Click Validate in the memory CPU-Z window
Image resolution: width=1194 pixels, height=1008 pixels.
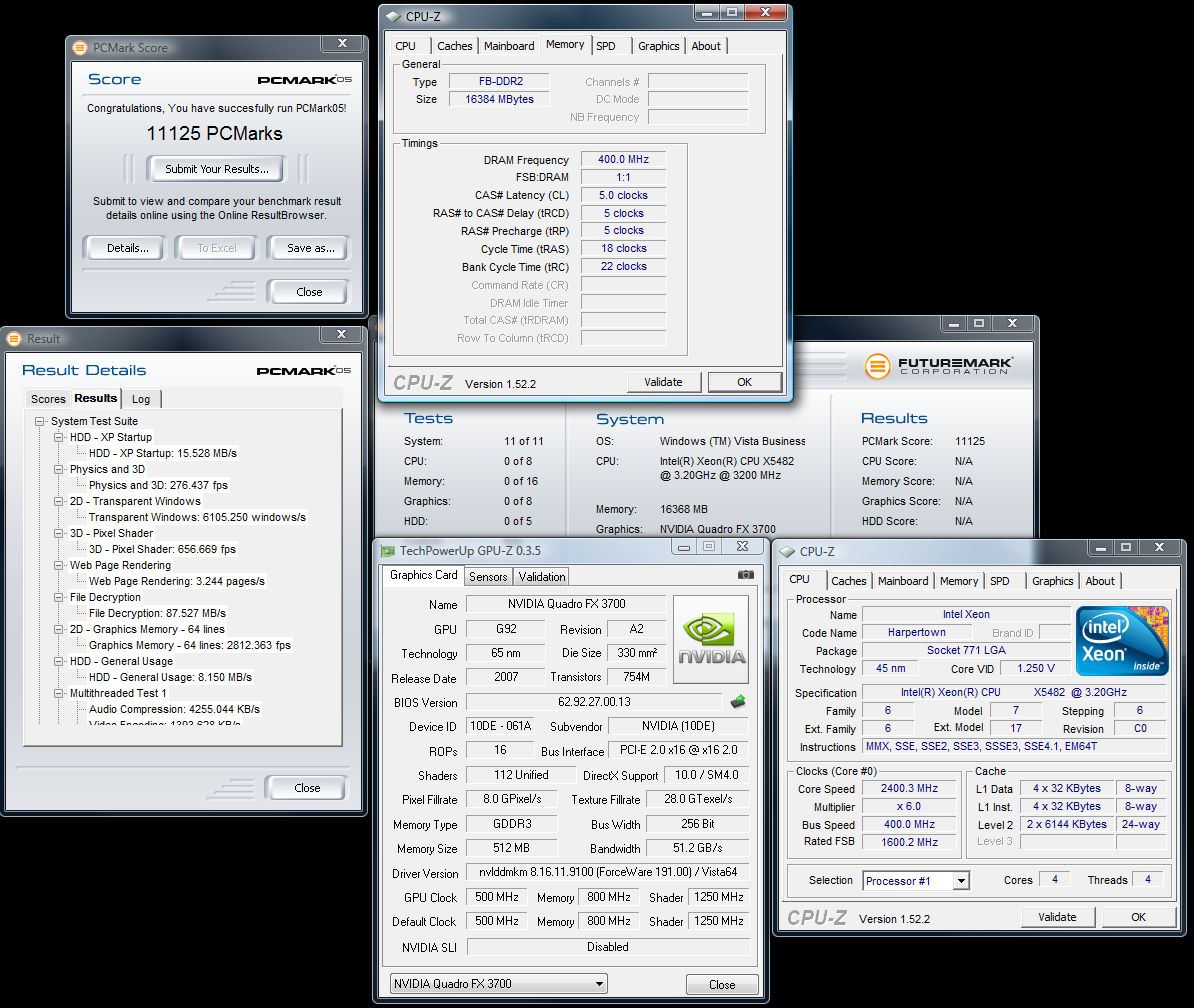pyautogui.click(x=663, y=382)
